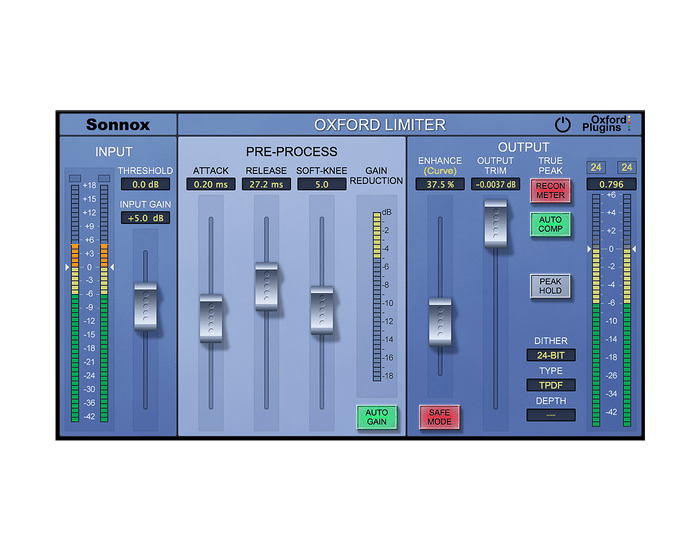700x550 pixels.
Task: Click the Soft-Knee 5.0 value field
Action: click(322, 184)
